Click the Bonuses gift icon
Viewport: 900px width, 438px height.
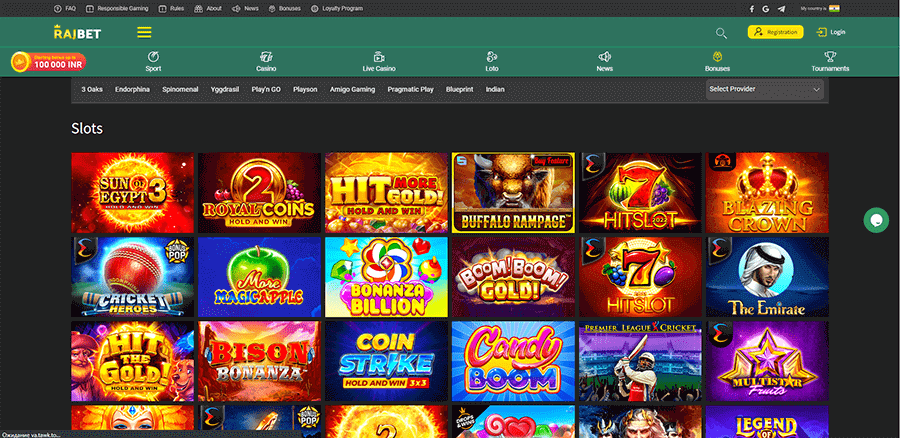[717, 57]
